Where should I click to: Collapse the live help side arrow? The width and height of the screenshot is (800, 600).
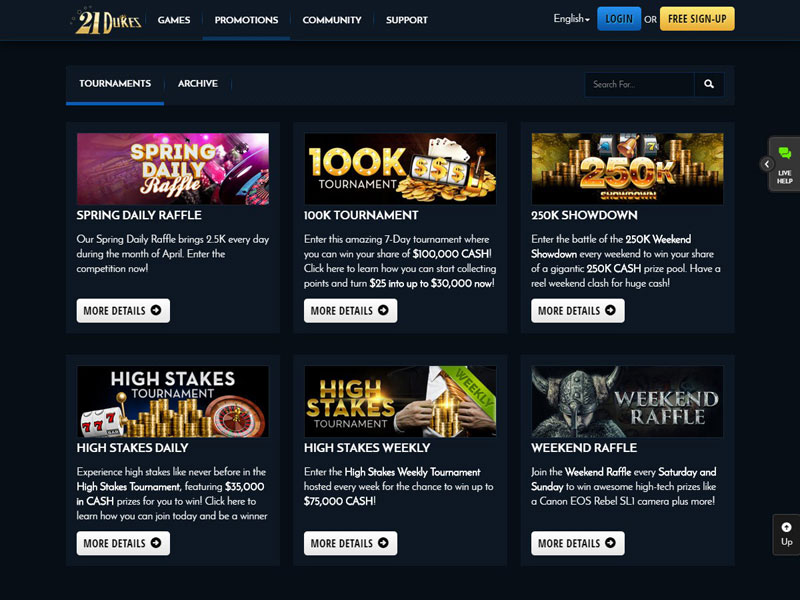(x=766, y=164)
